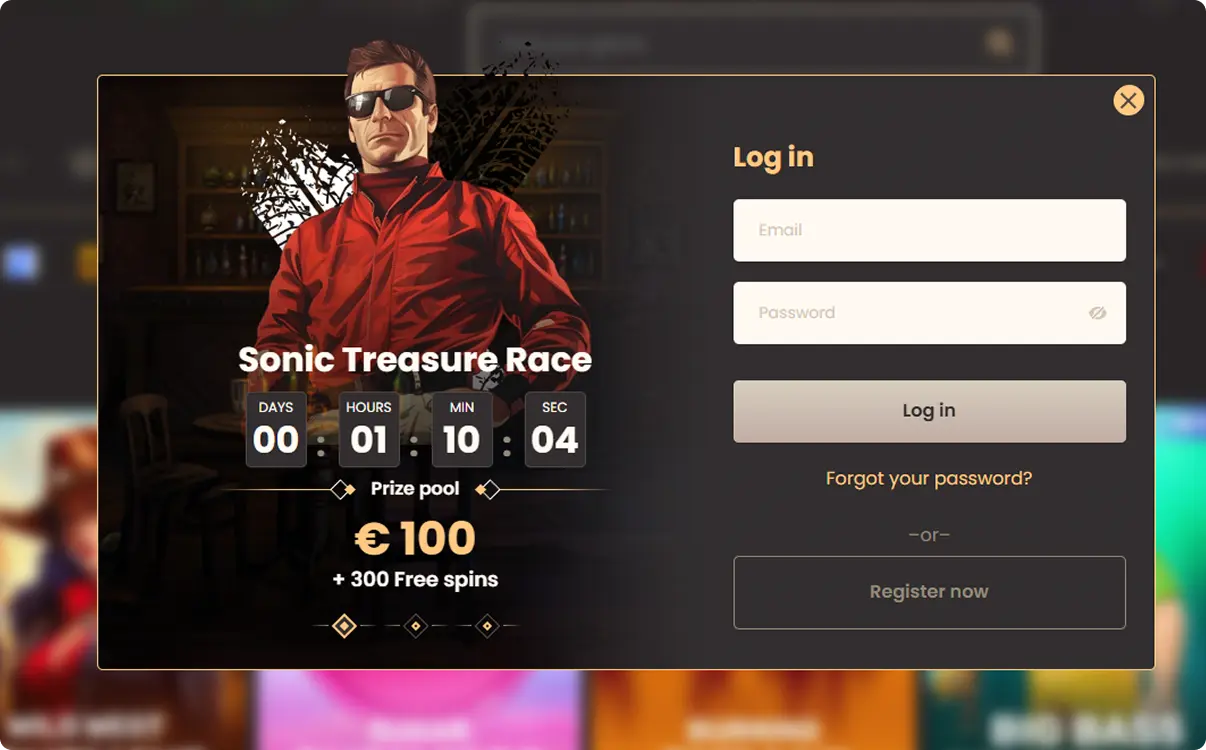Jump to the second promo carousel diamond
The width and height of the screenshot is (1206, 750).
click(x=416, y=626)
